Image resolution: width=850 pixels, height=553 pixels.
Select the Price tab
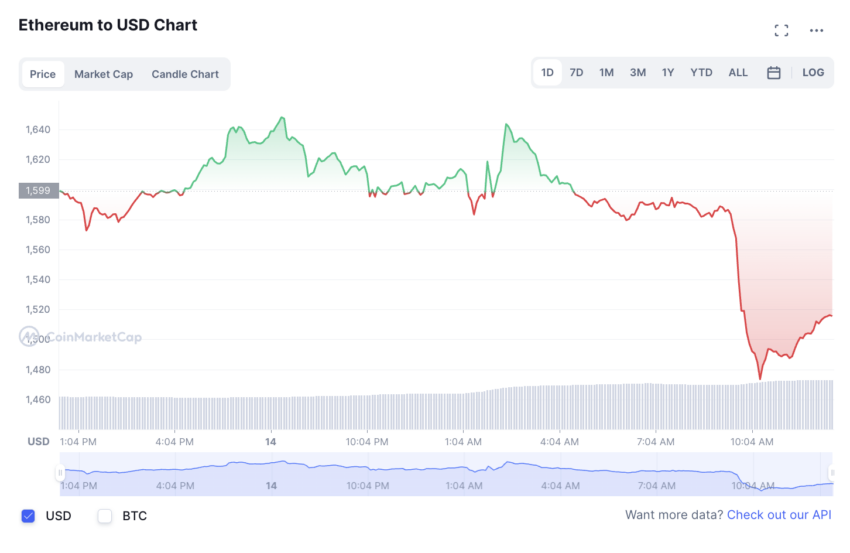tap(43, 74)
